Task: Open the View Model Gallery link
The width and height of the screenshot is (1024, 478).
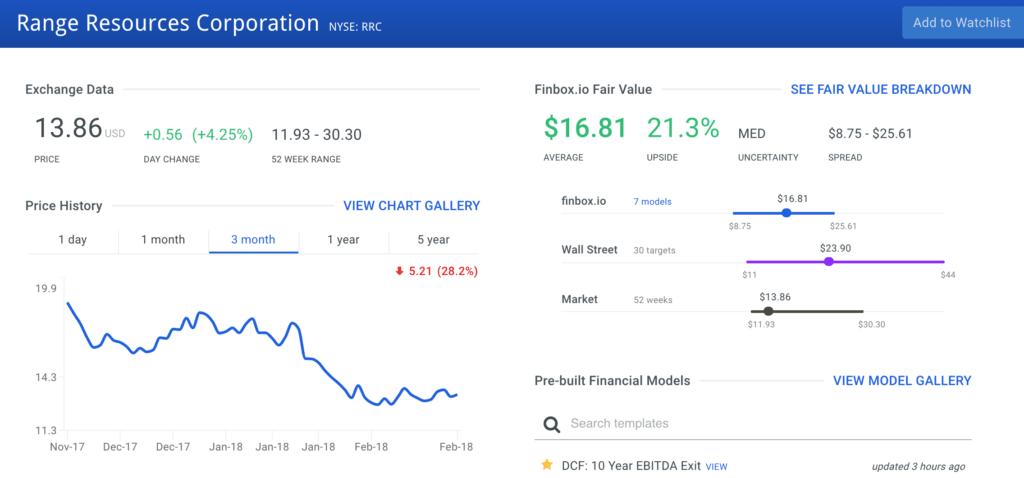Action: 901,381
